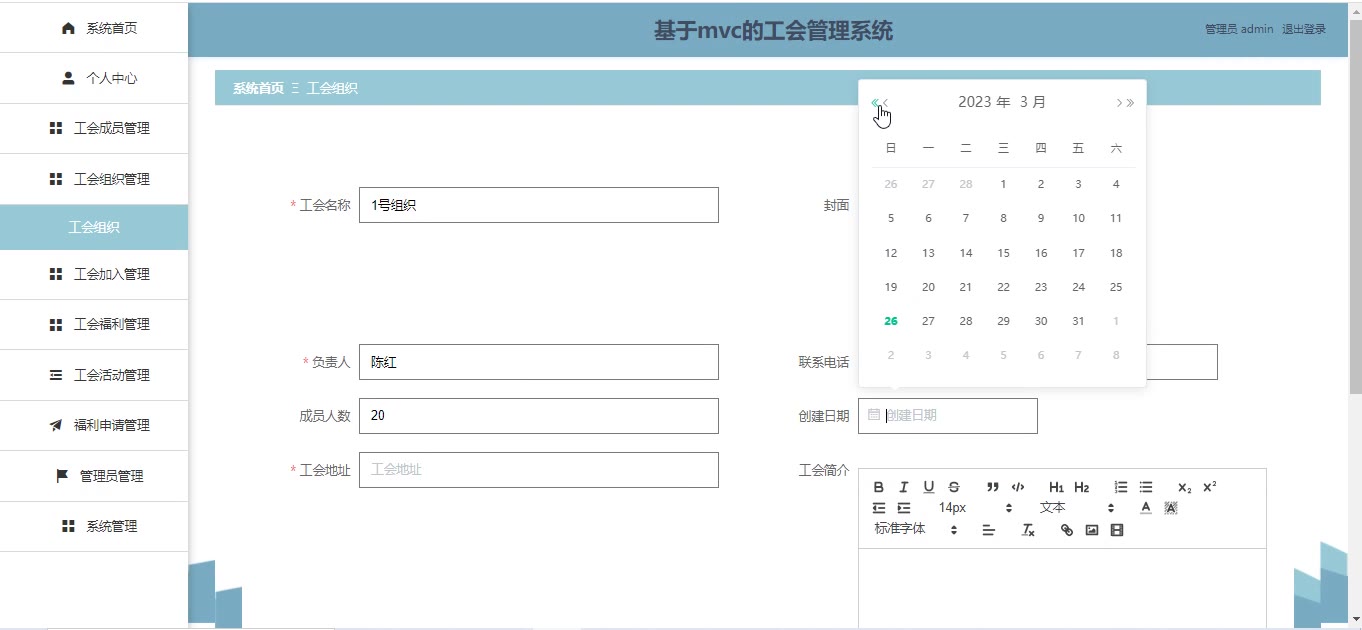Select the 工会组织 submenu item
The height and width of the screenshot is (630, 1362).
(x=94, y=227)
